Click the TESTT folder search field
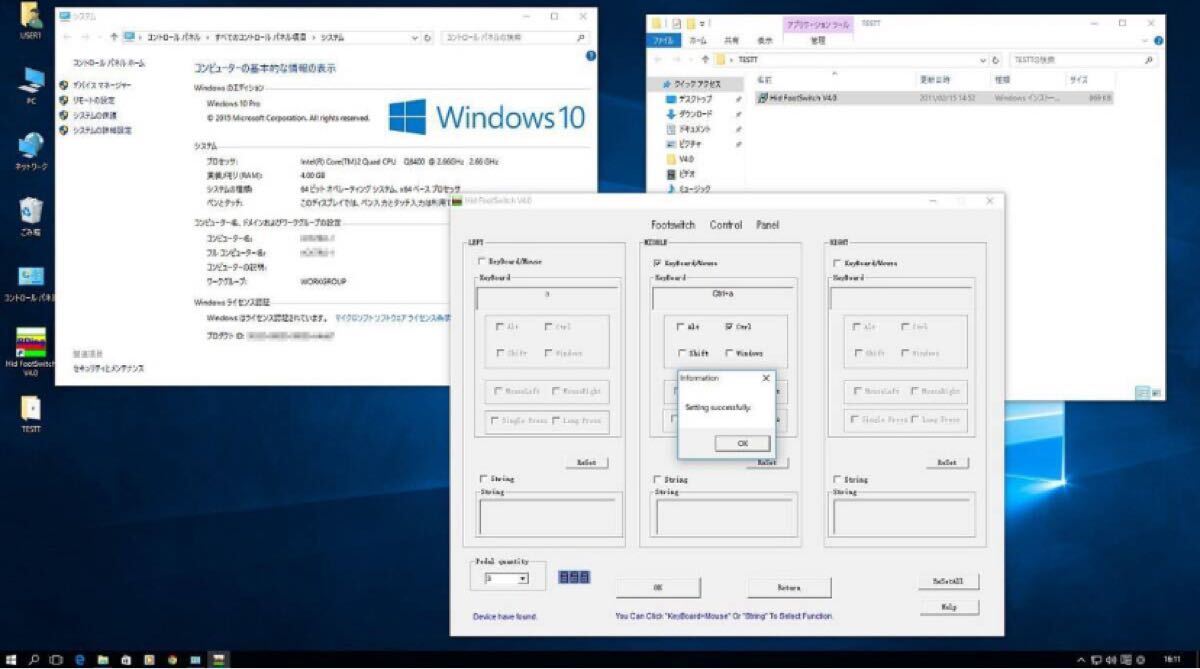This screenshot has height=669, width=1200. click(1075, 60)
